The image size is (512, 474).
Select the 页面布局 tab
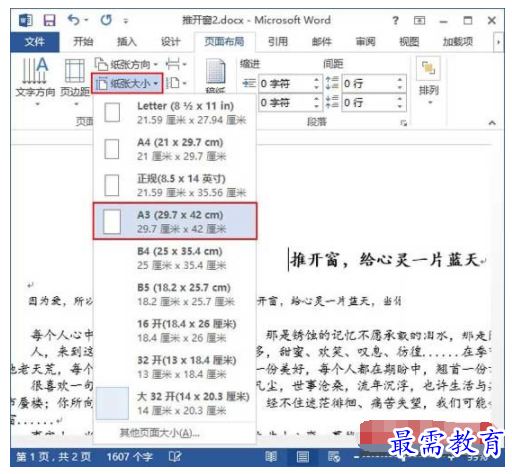click(x=224, y=42)
